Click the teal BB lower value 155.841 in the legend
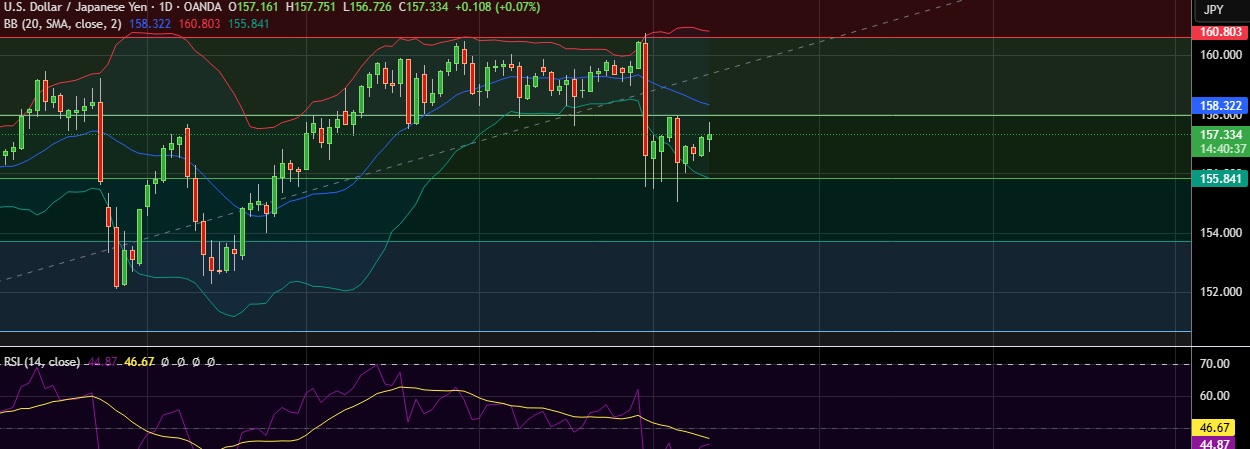The height and width of the screenshot is (449, 1250). click(248, 22)
